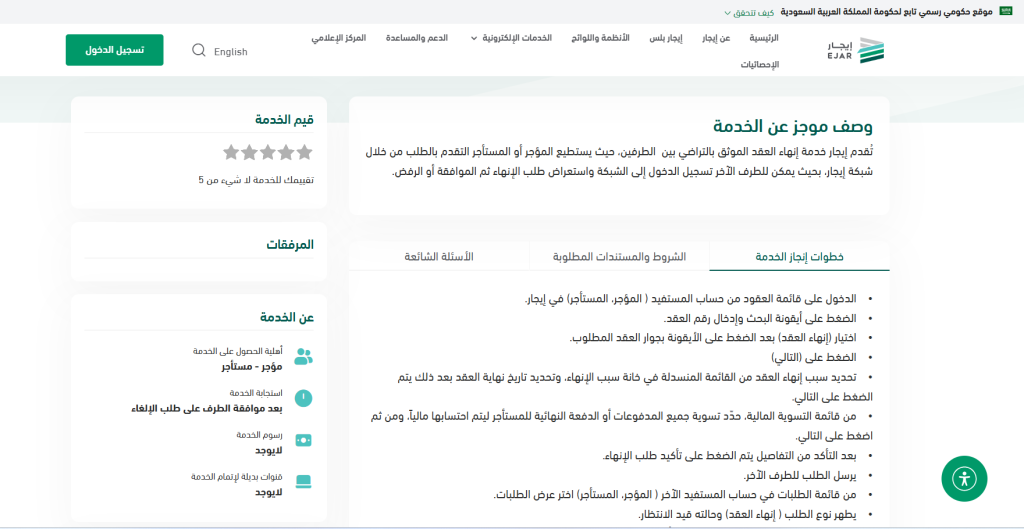Open 'المركز الإعلامي' menu item
The height and width of the screenshot is (529, 1024).
click(338, 38)
